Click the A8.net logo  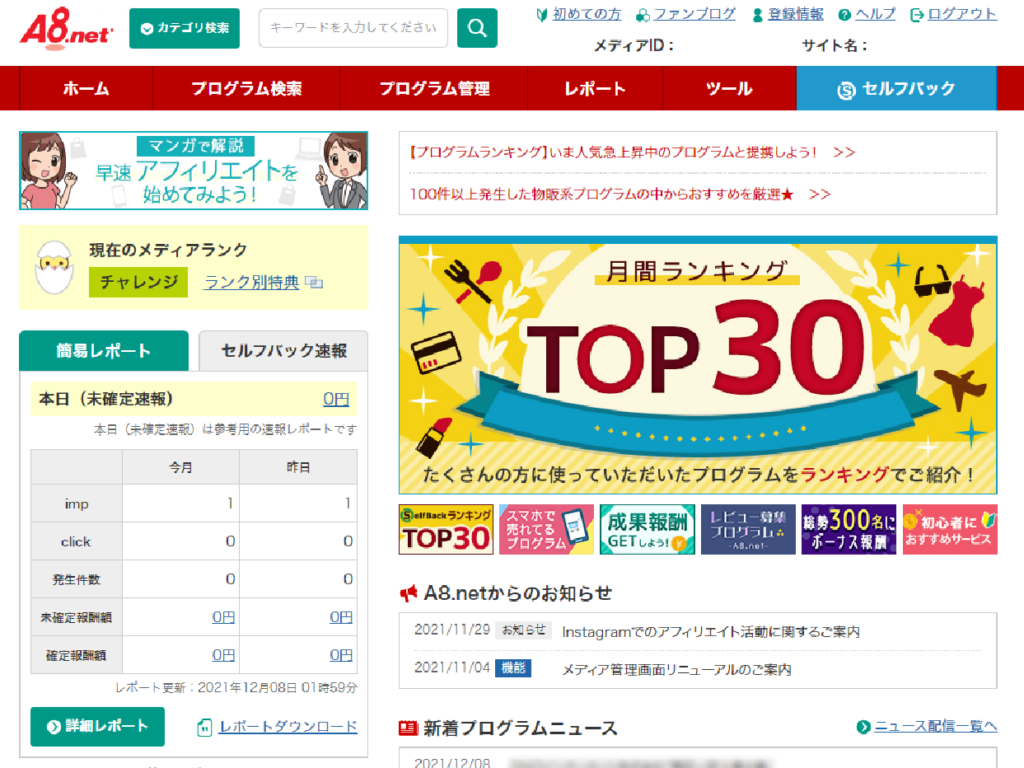tap(66, 28)
